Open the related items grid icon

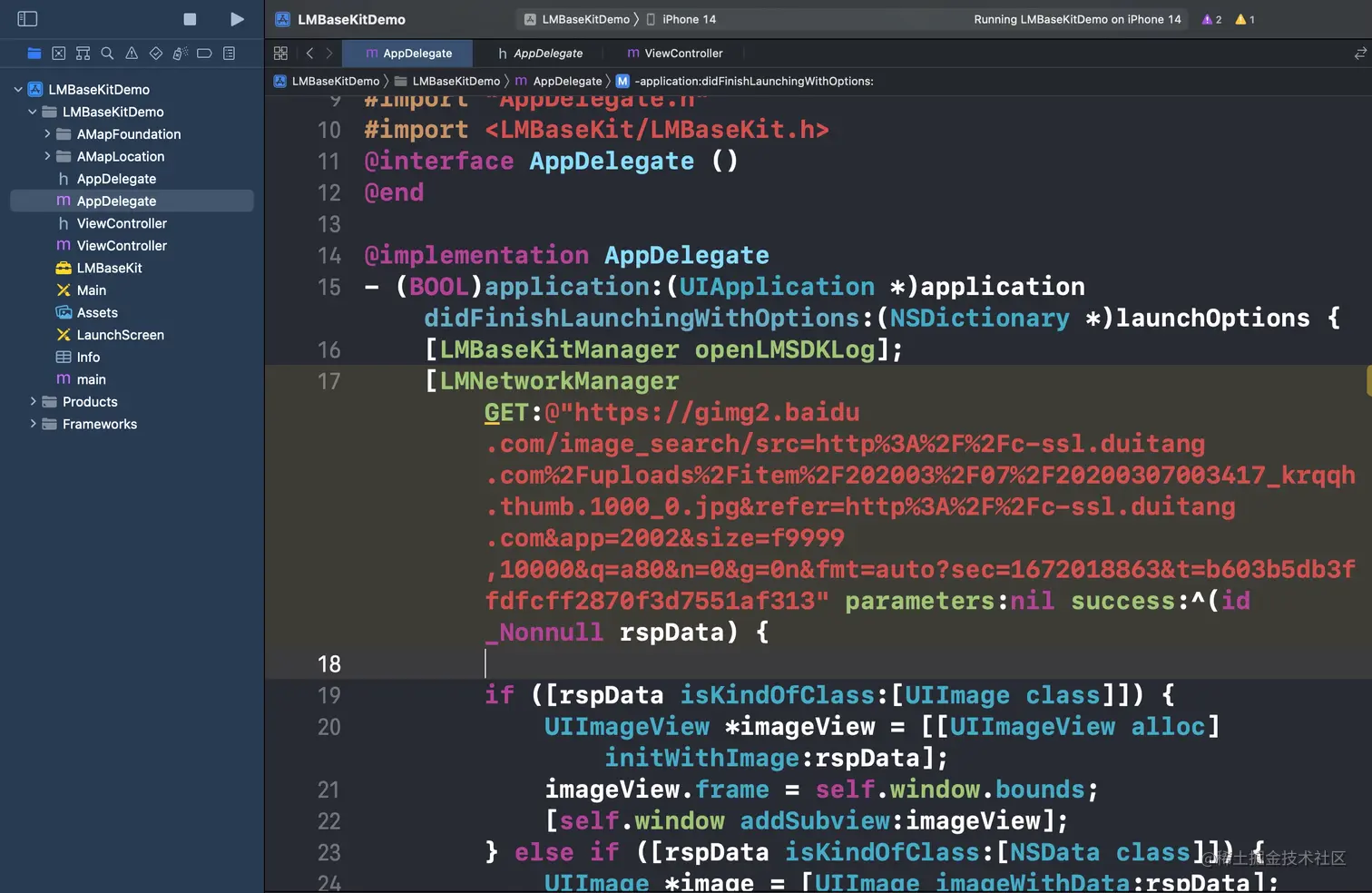[280, 54]
